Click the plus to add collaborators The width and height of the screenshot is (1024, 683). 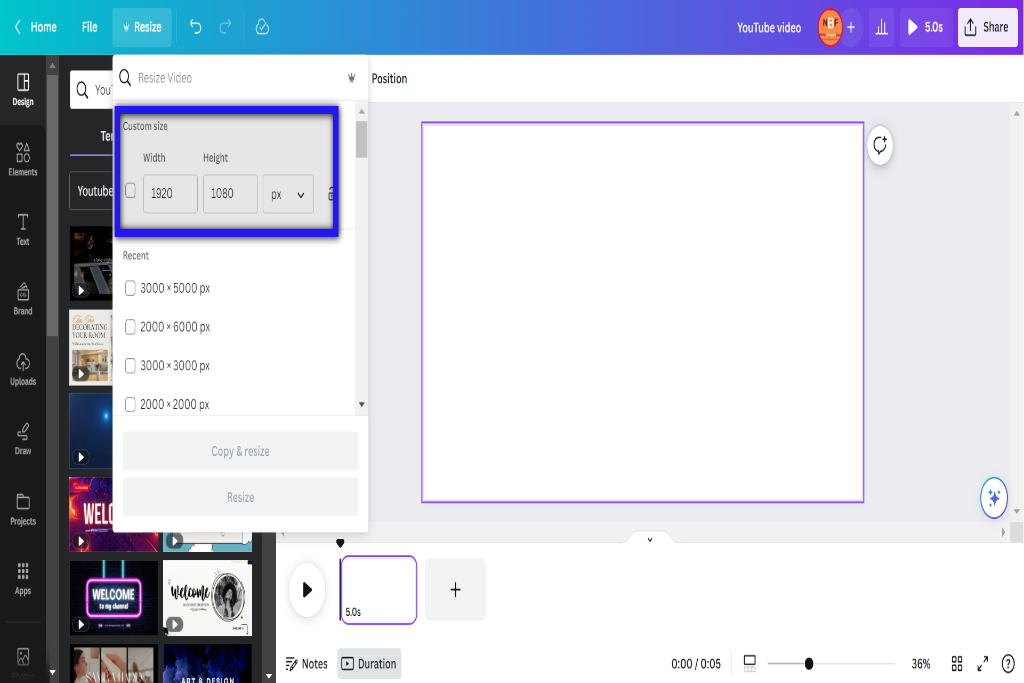851,27
